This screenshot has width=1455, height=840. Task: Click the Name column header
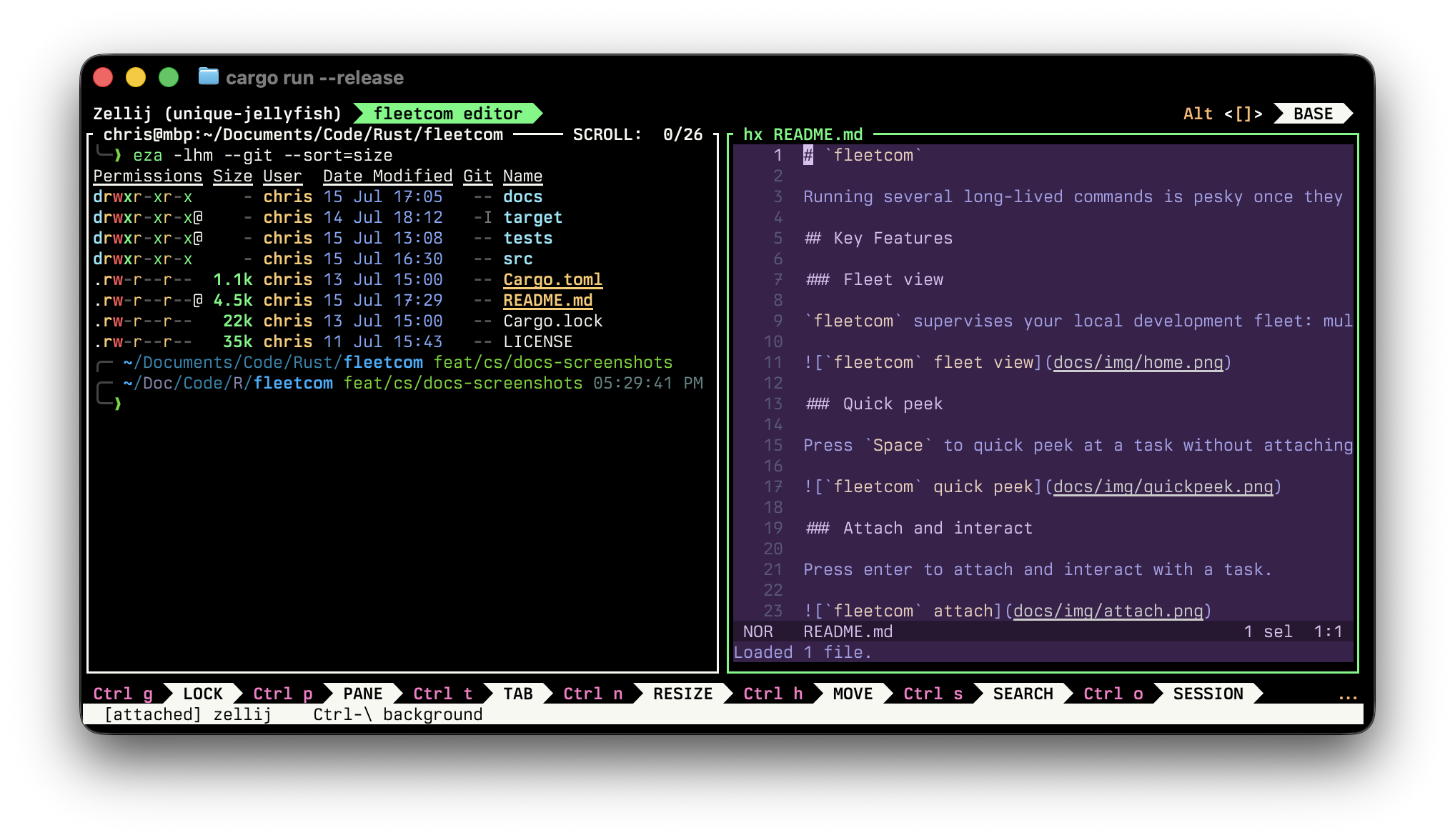click(522, 176)
